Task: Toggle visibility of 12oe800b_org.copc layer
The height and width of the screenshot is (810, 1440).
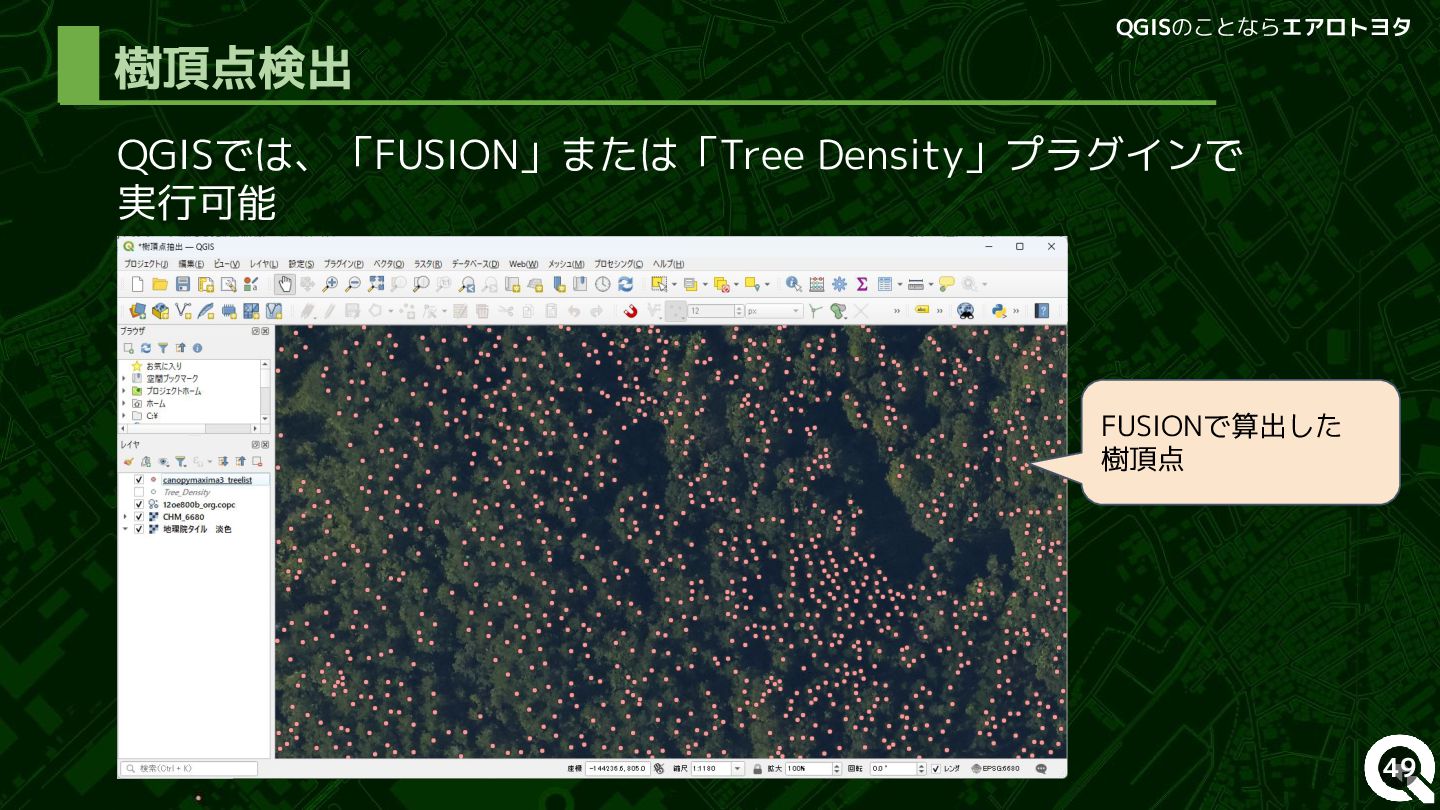Action: click(139, 505)
